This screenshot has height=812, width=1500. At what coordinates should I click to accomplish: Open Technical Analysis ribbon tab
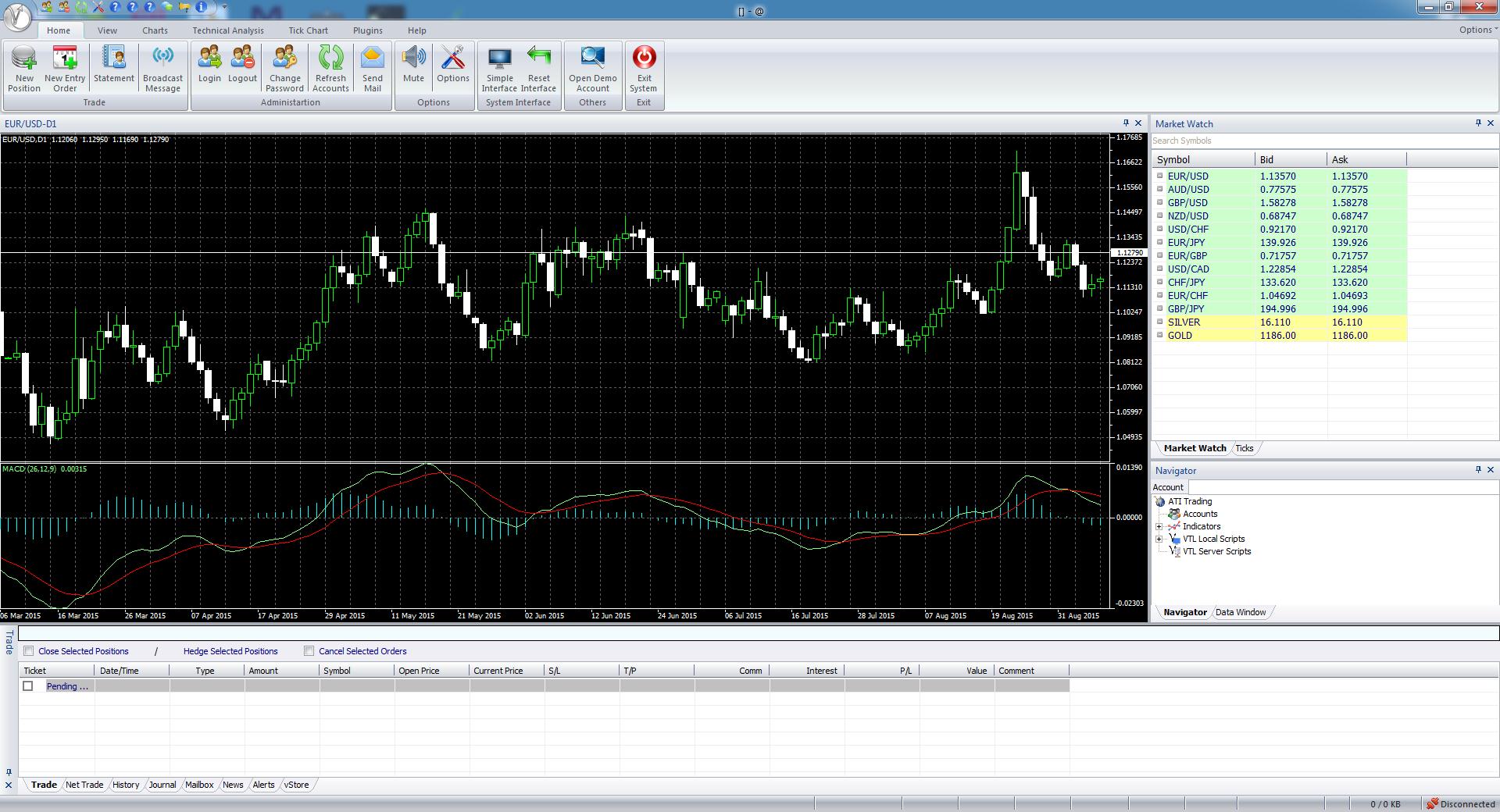pyautogui.click(x=228, y=30)
